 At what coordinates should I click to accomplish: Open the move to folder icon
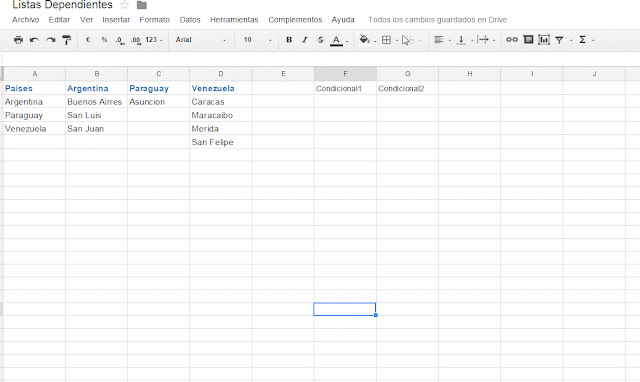(x=142, y=5)
